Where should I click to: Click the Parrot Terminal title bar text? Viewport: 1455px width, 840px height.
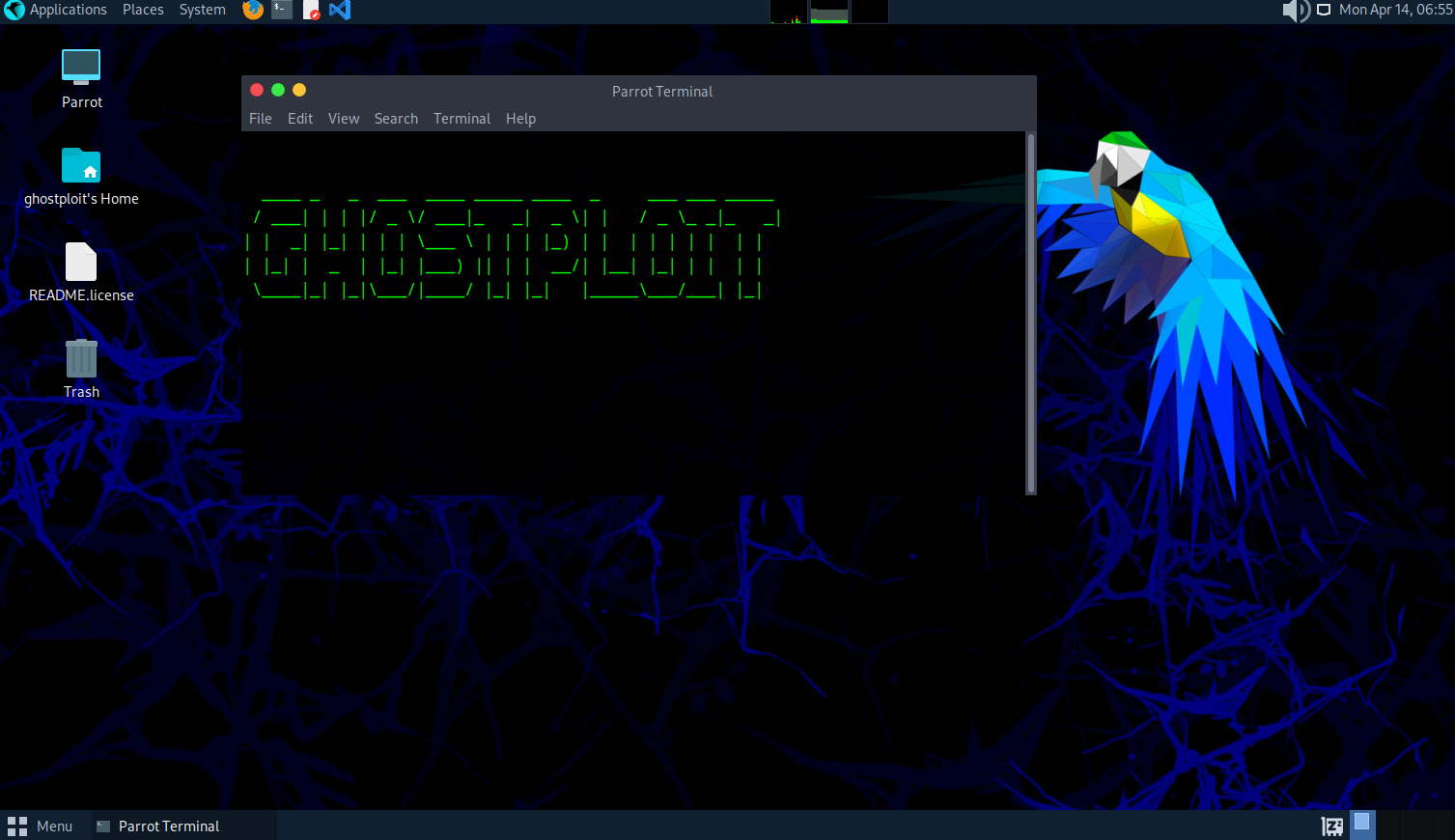click(662, 92)
